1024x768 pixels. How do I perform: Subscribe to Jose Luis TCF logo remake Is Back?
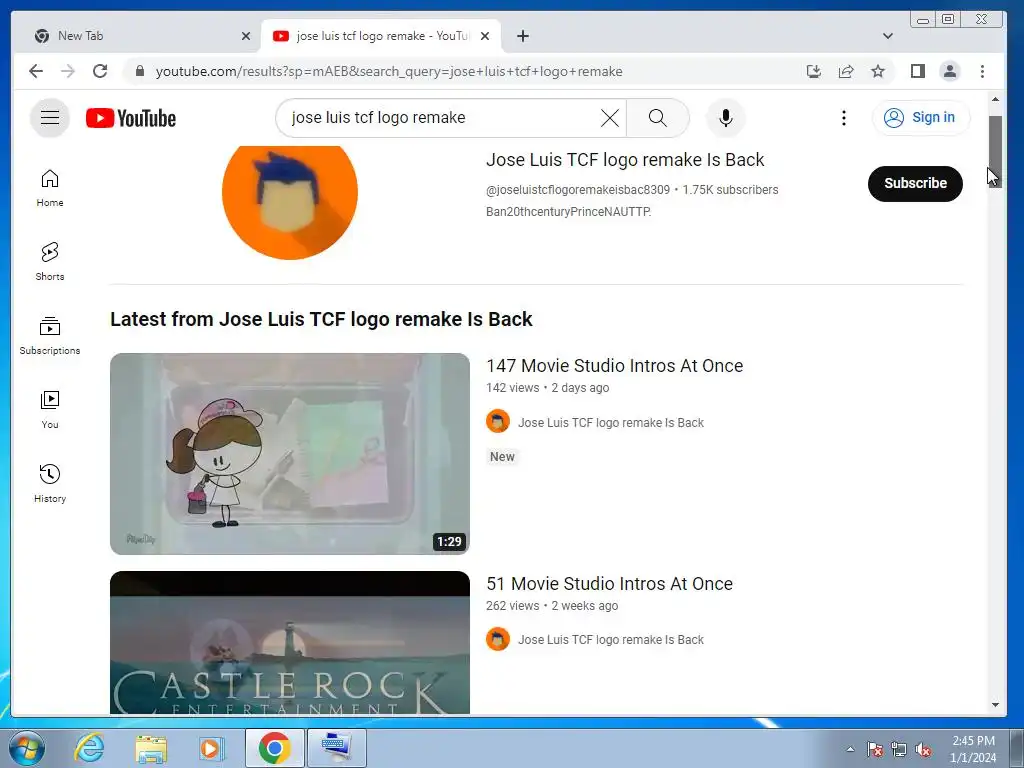pos(915,184)
